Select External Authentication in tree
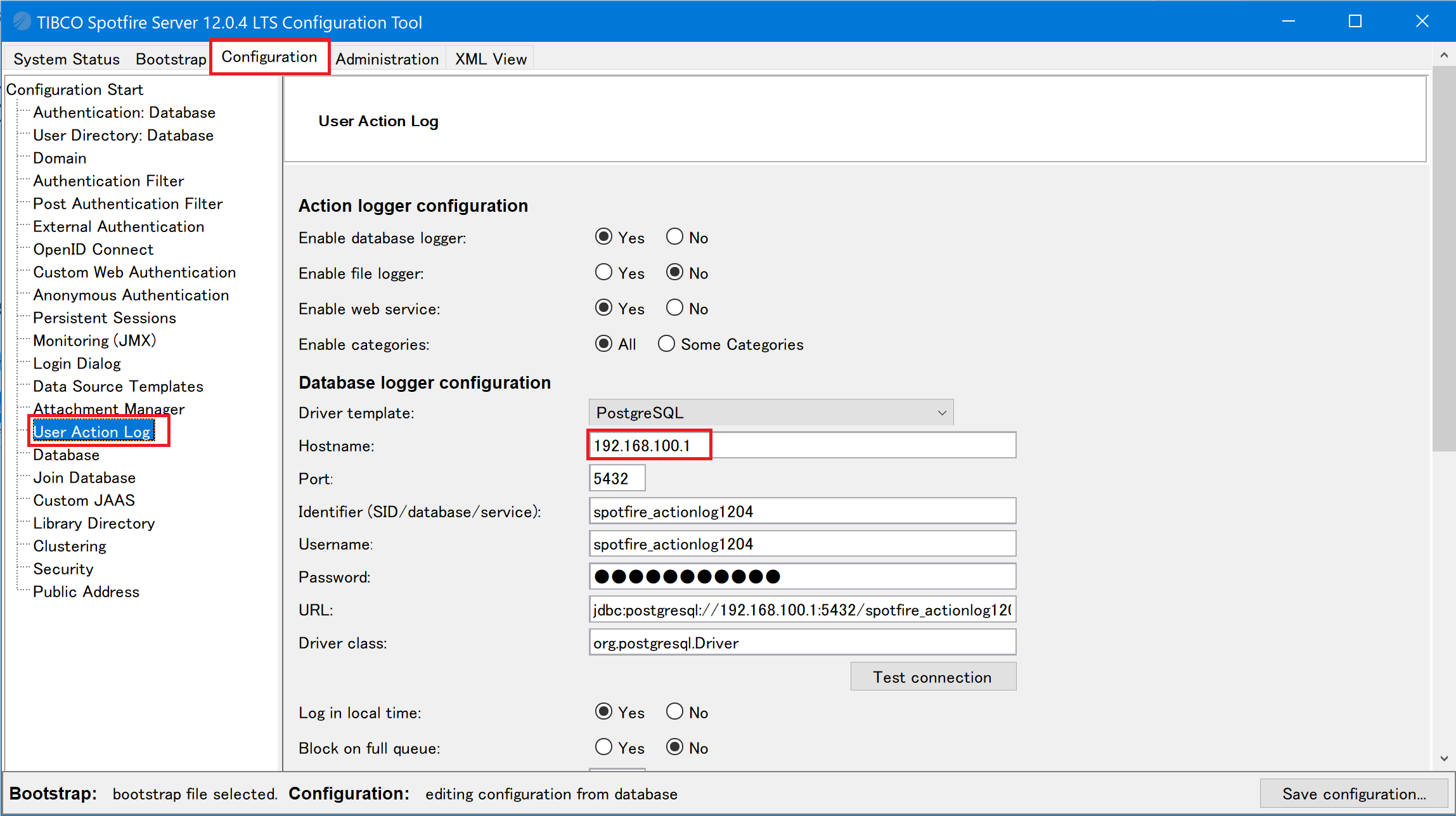This screenshot has height=816, width=1456. [119, 226]
